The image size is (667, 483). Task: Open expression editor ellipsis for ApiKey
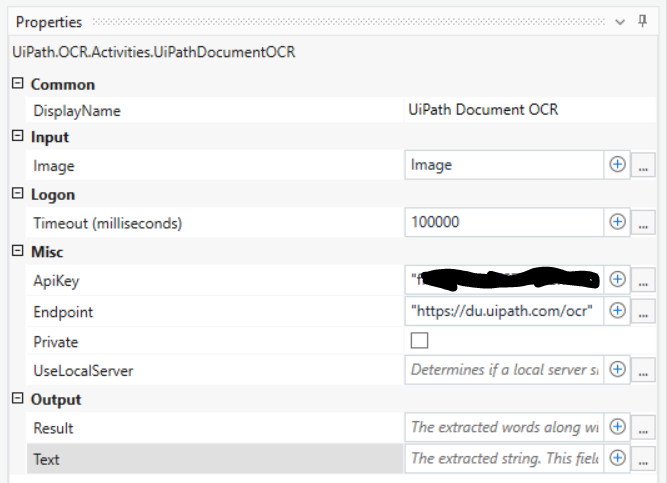(x=643, y=280)
